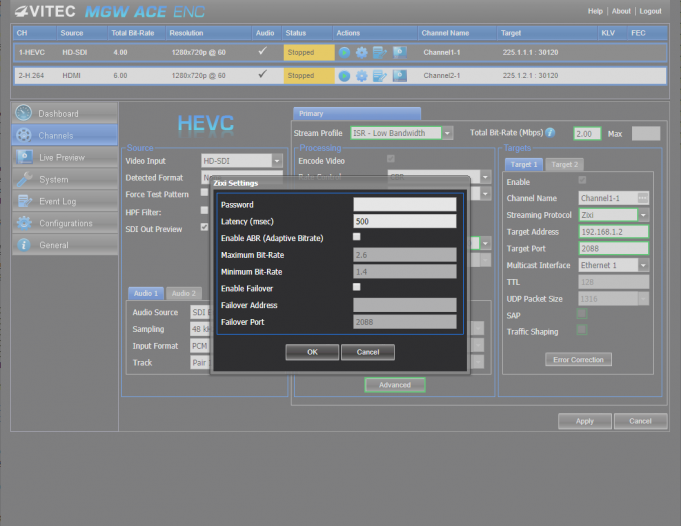This screenshot has width=681, height=526.
Task: Click Target 1 Channel Name field
Action: tap(608, 198)
